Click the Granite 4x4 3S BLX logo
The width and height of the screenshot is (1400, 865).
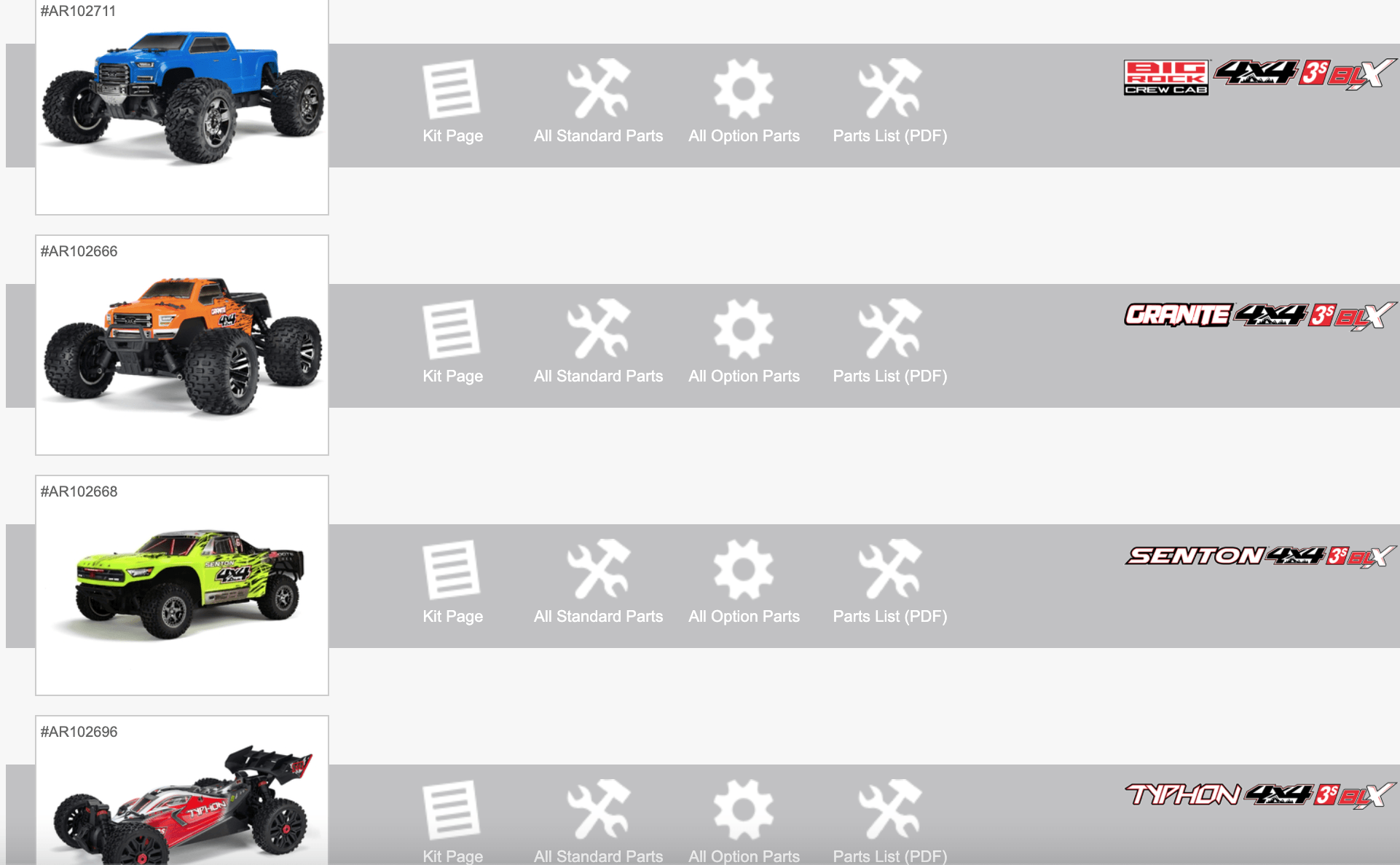click(x=1260, y=315)
